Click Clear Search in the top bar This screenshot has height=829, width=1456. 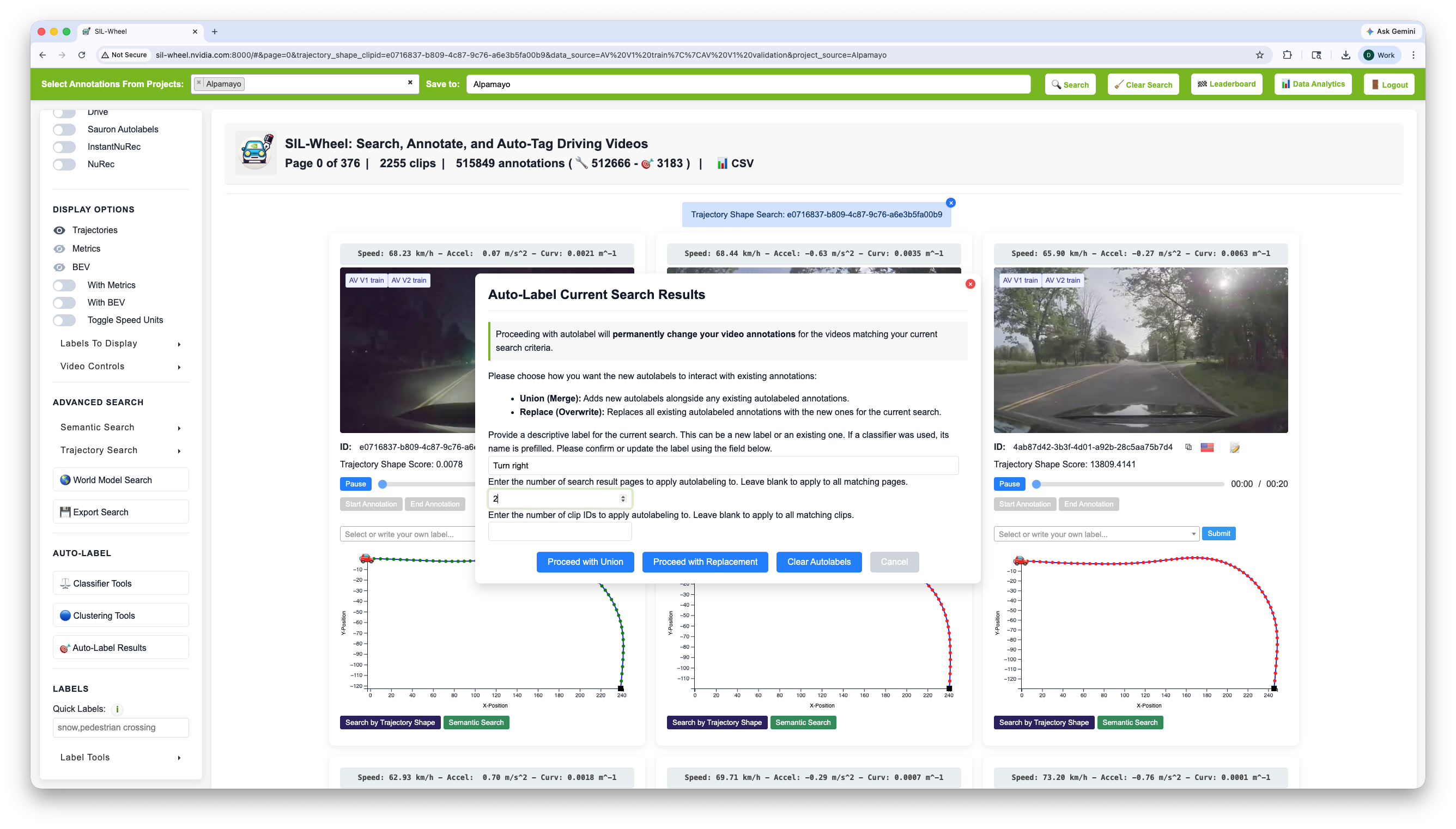pyautogui.click(x=1143, y=84)
